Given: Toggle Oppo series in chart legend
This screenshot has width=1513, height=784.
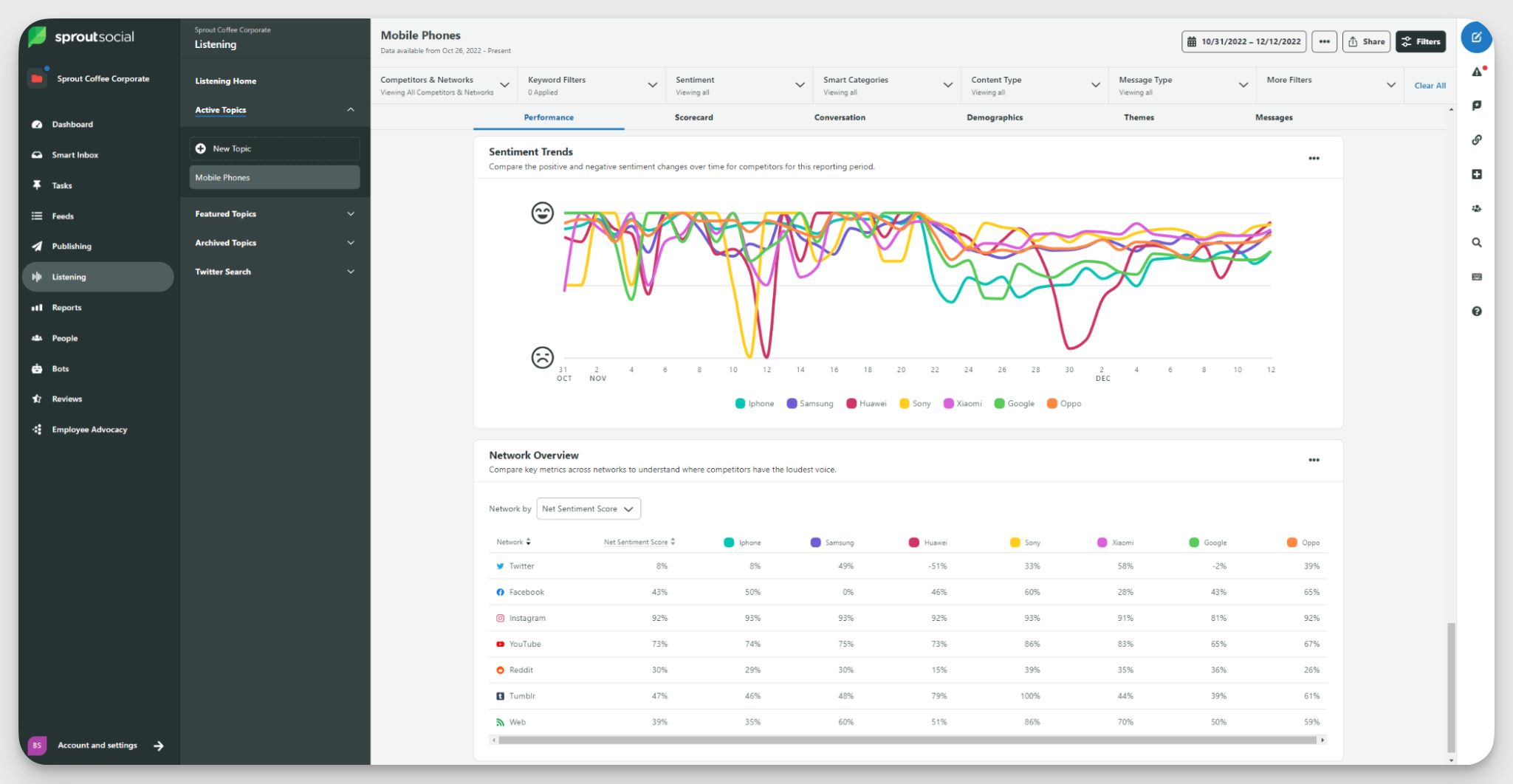Looking at the screenshot, I should coord(1064,404).
